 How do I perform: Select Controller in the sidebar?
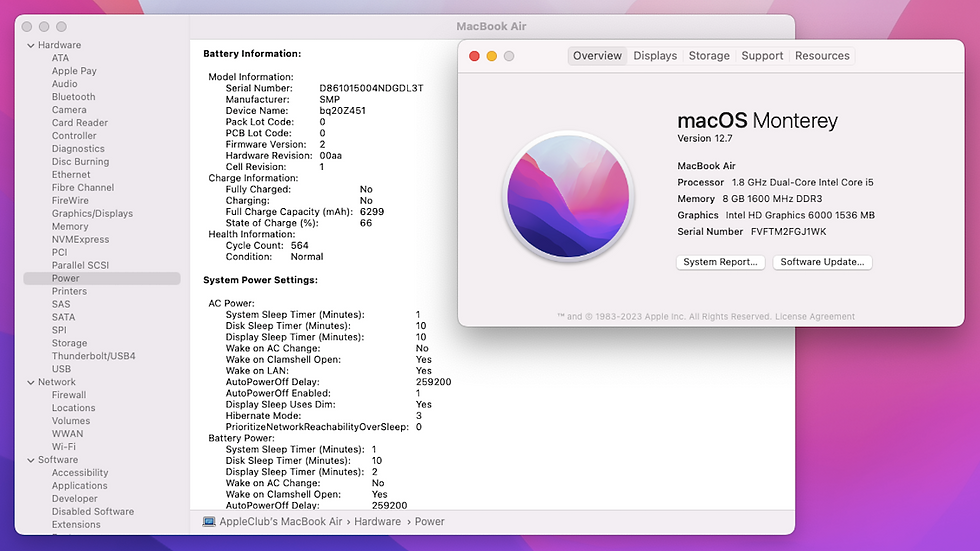pyautogui.click(x=74, y=136)
